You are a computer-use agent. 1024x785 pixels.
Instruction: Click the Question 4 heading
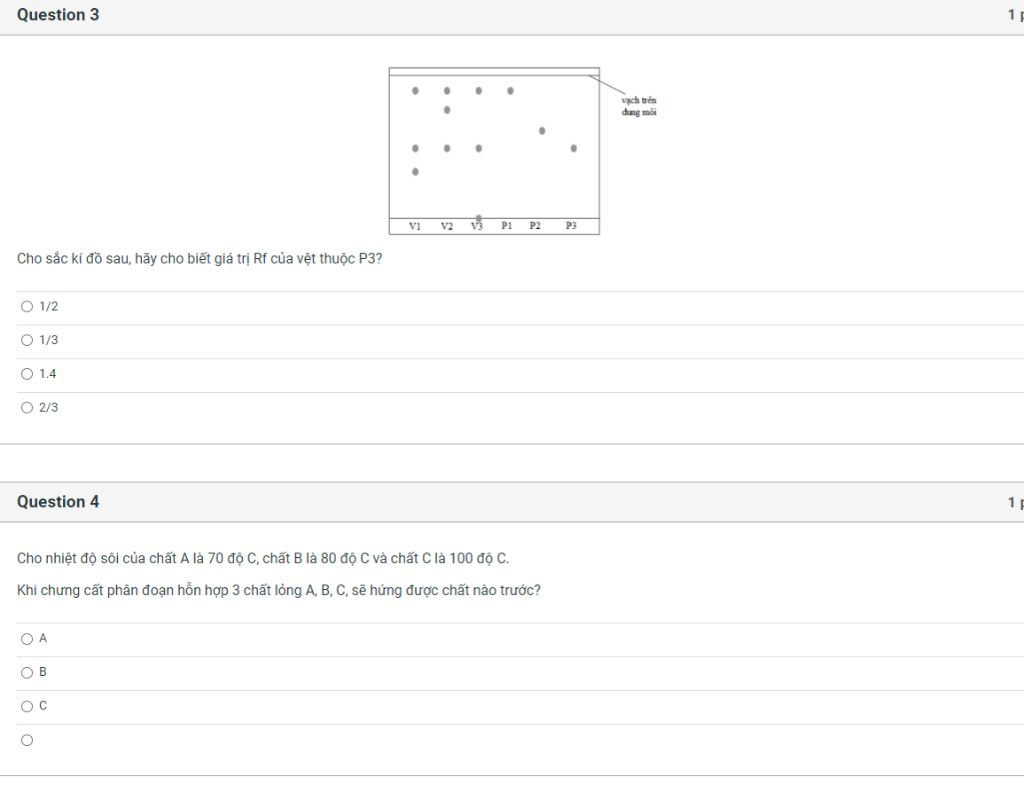(x=58, y=502)
